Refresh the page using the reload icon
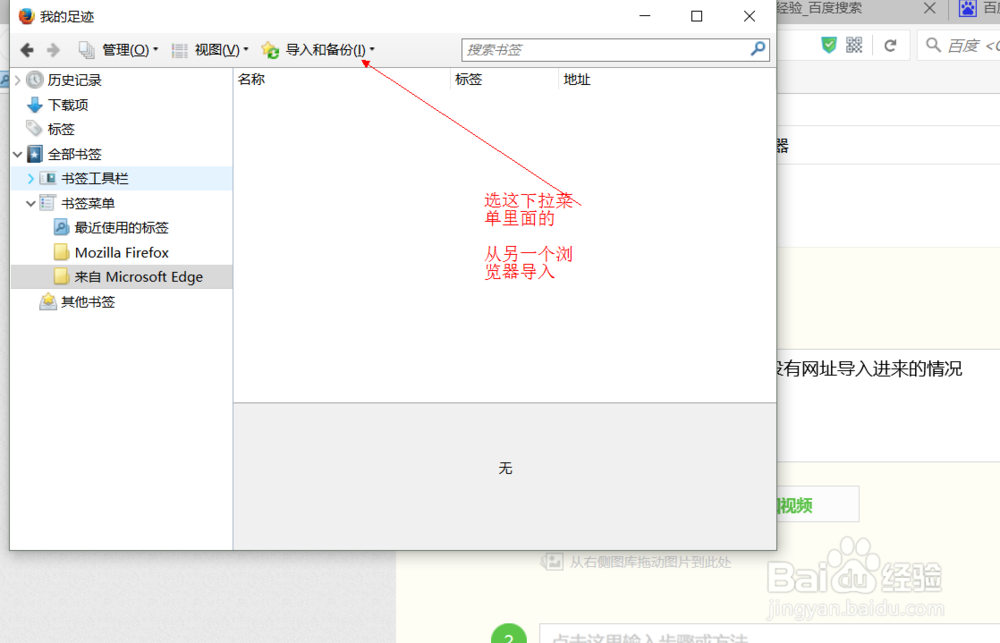Viewport: 1000px width, 643px height. [891, 44]
